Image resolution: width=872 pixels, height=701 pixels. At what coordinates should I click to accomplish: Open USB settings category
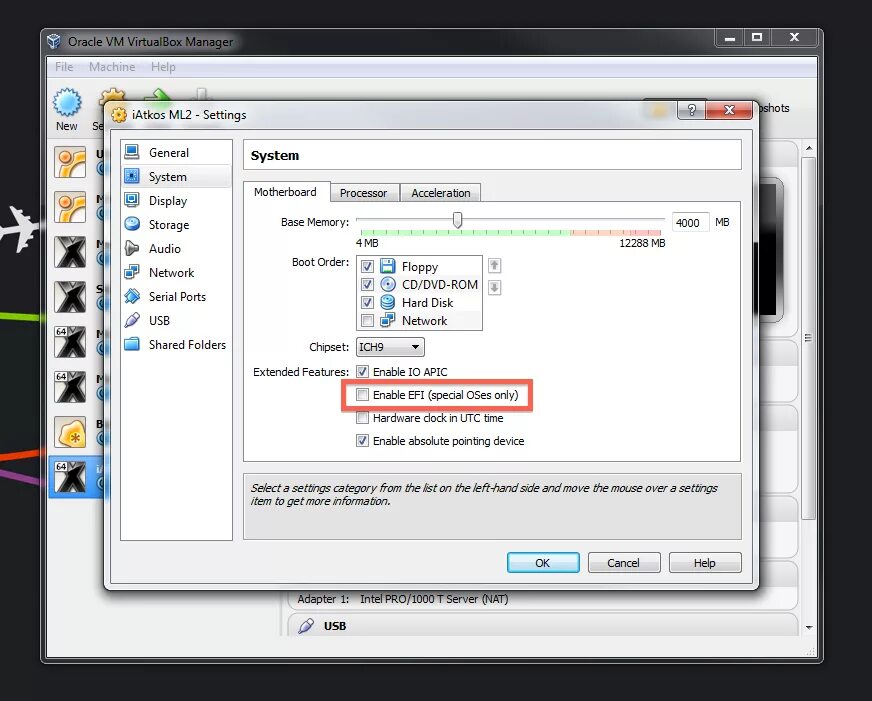click(x=176, y=320)
